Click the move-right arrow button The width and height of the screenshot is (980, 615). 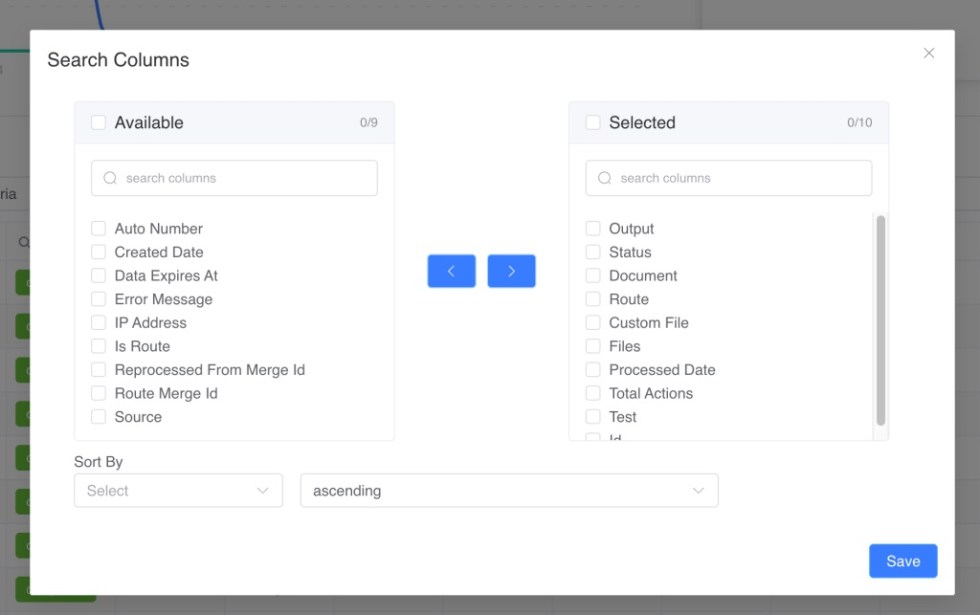pos(511,271)
